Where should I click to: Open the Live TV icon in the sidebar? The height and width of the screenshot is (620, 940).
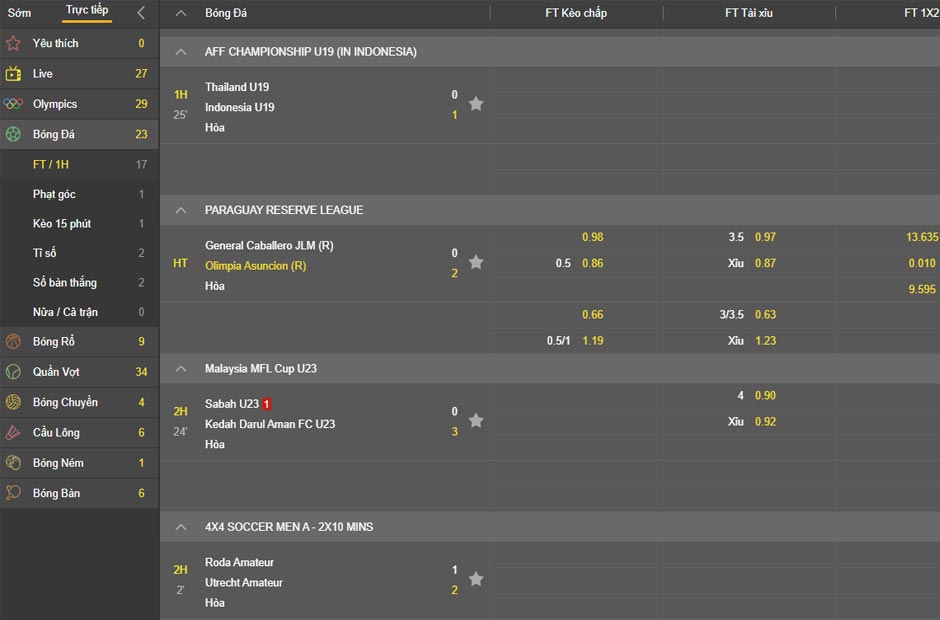14,74
